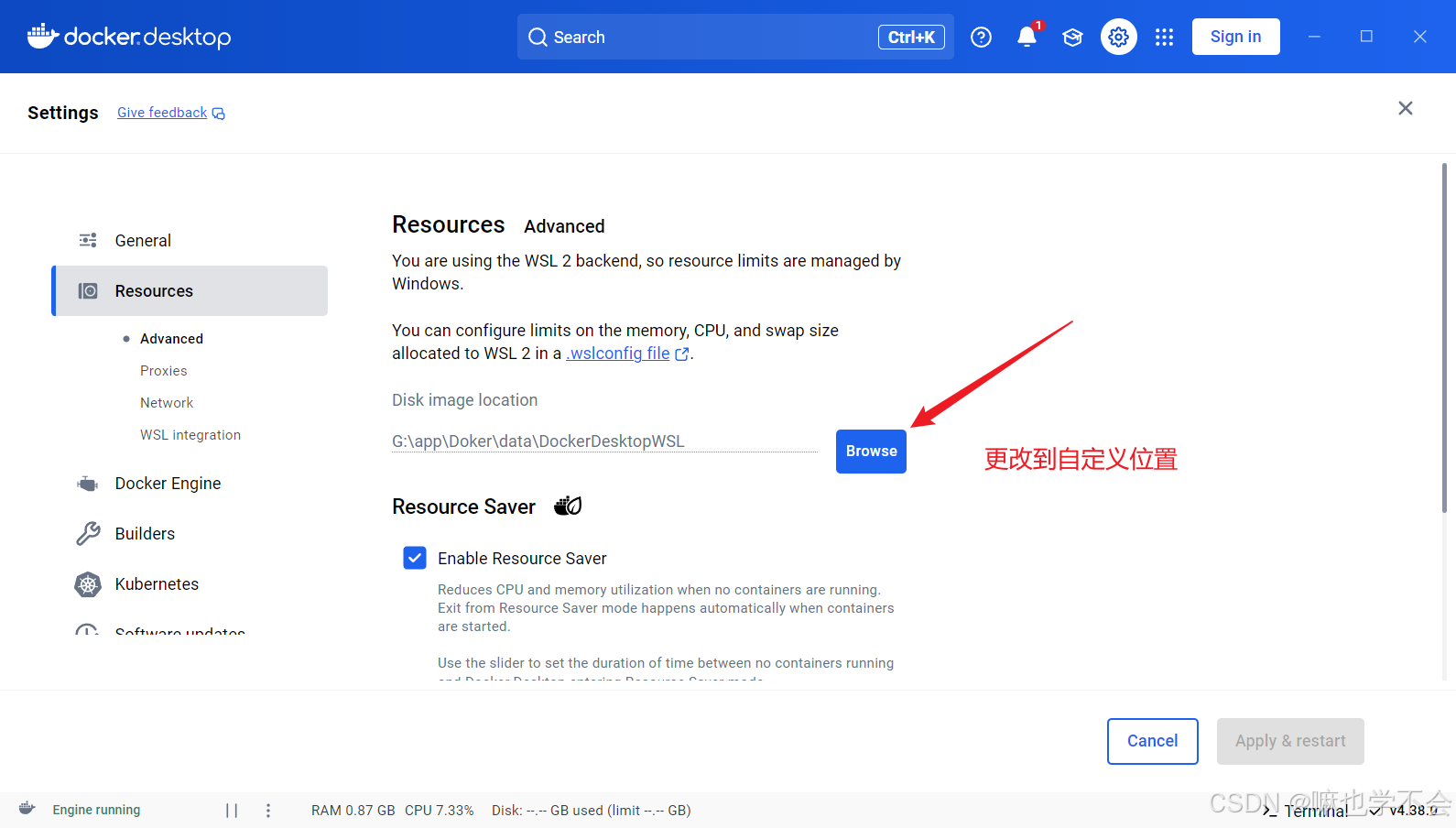Click the Builders wrench icon
The height and width of the screenshot is (828, 1456).
coord(88,533)
